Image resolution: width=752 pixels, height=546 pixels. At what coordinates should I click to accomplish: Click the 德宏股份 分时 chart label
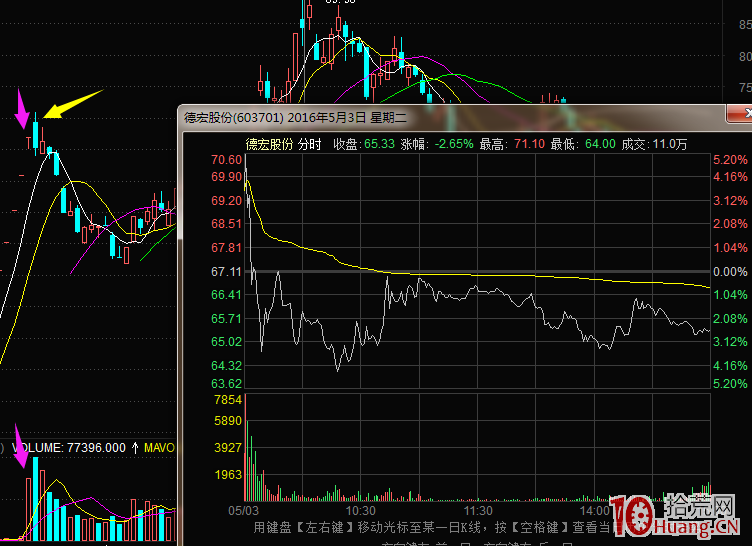point(283,144)
